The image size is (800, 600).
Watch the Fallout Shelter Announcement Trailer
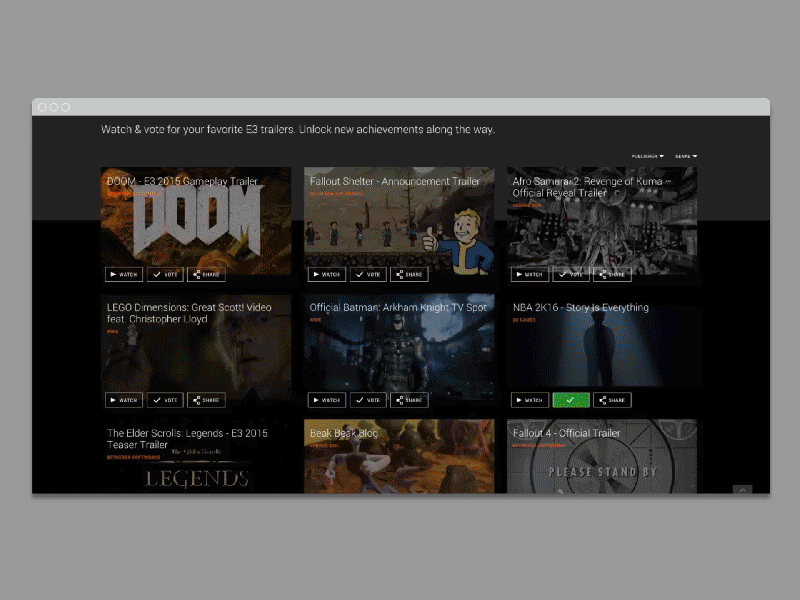327,274
